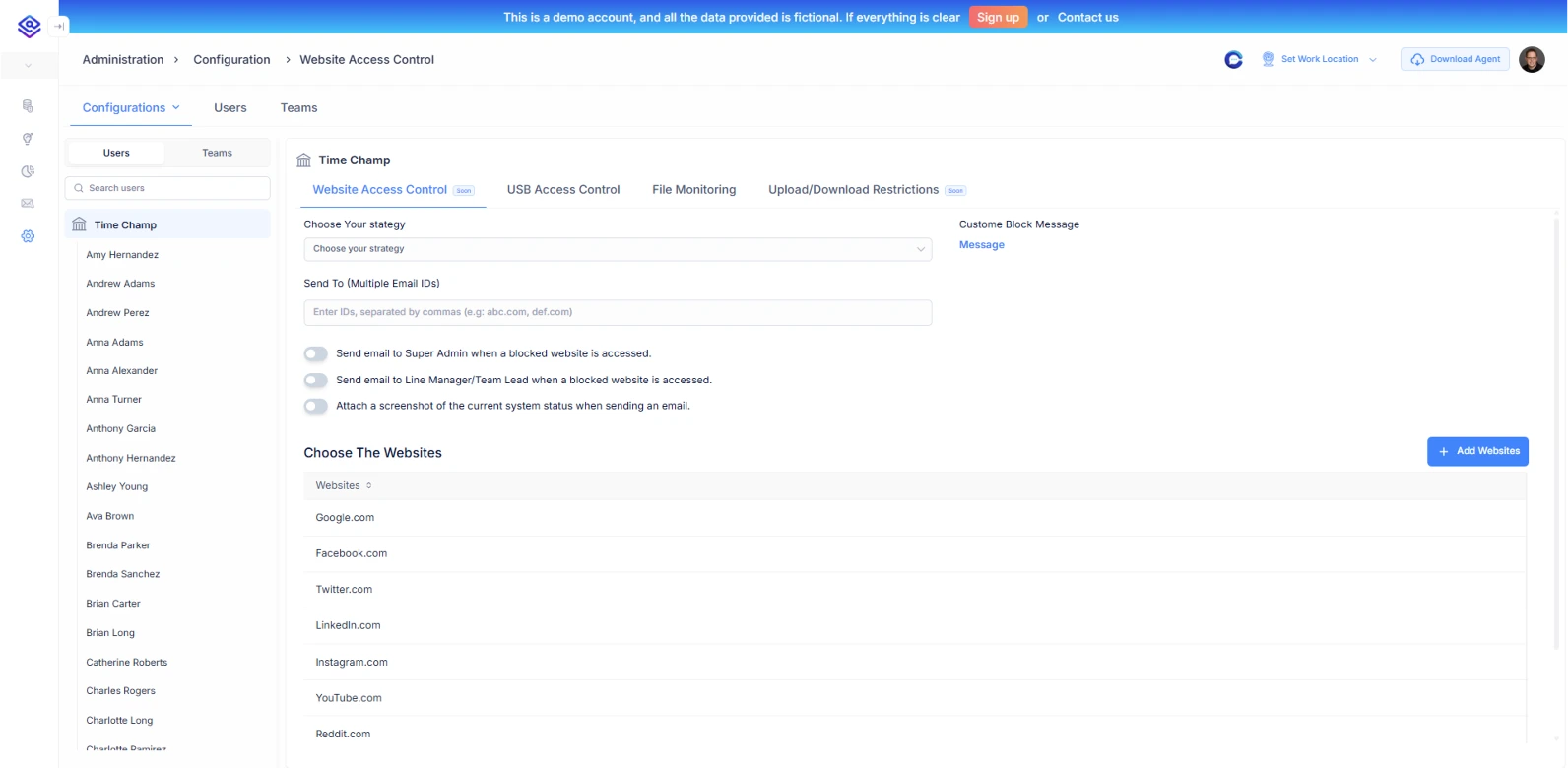Go to Configuration breadcrumb
The width and height of the screenshot is (1568, 768).
click(231, 60)
